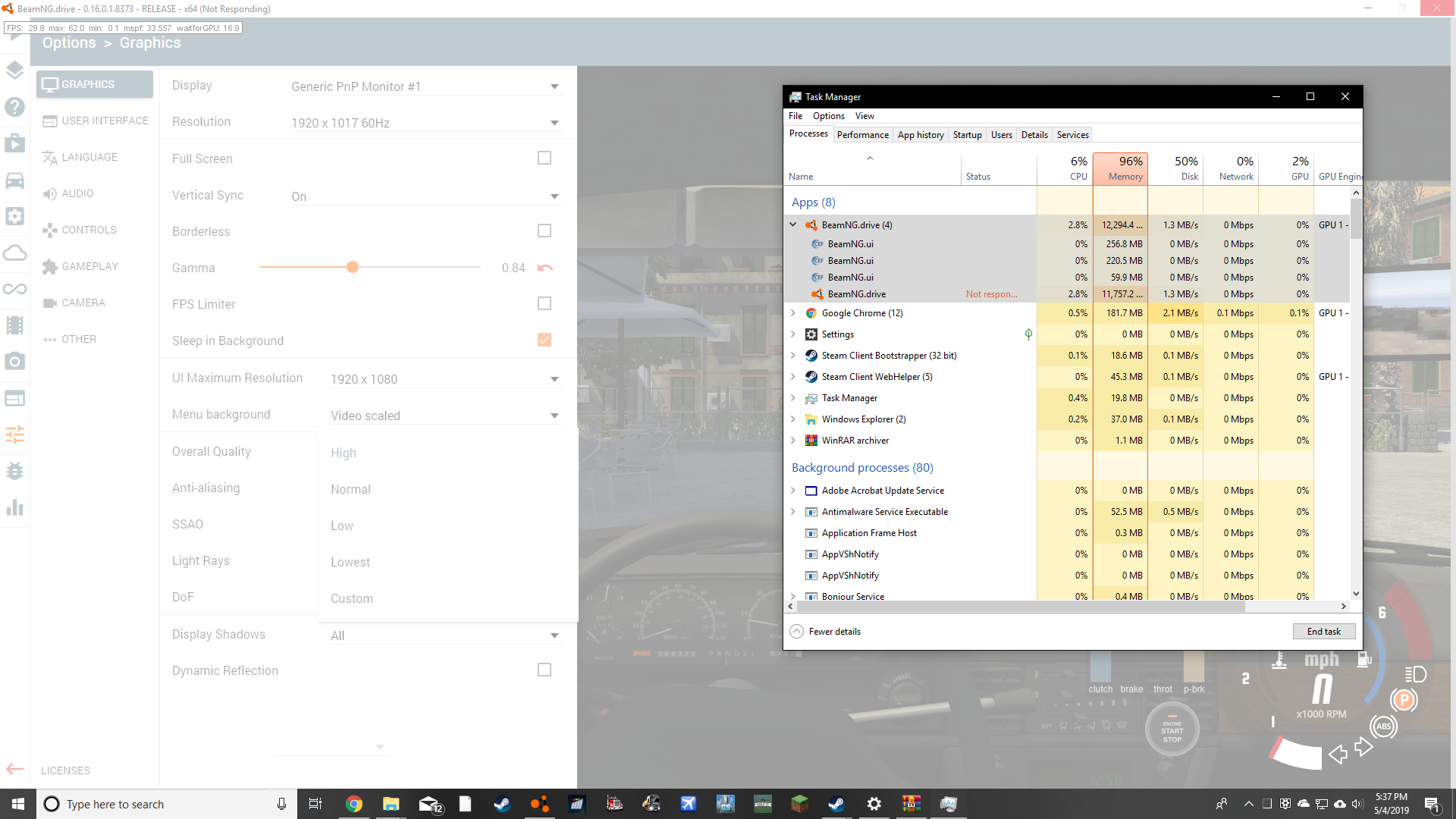Select the High quality option
Viewport: 1456px width, 819px height.
coord(447,453)
